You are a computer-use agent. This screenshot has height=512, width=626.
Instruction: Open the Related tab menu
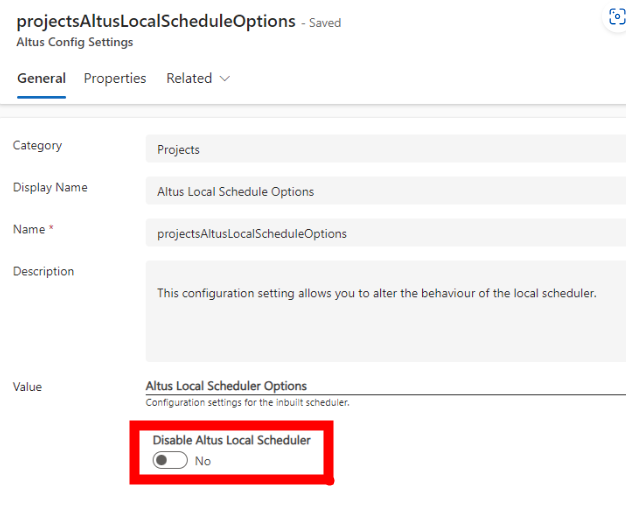click(x=198, y=78)
